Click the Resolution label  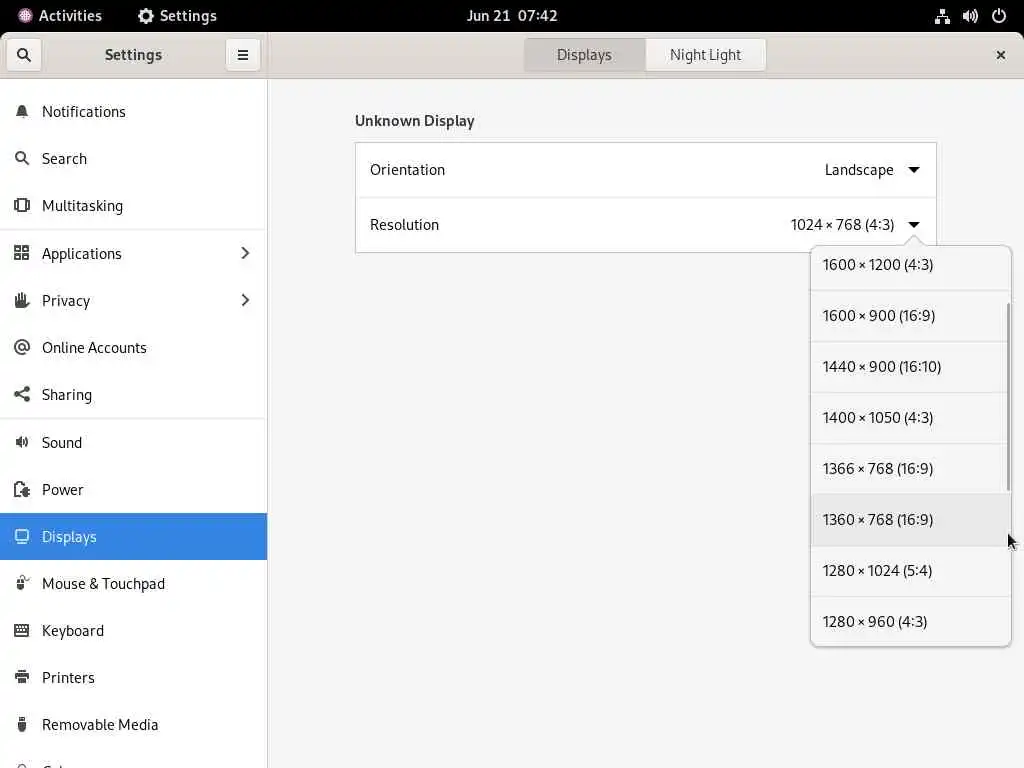[x=404, y=225]
